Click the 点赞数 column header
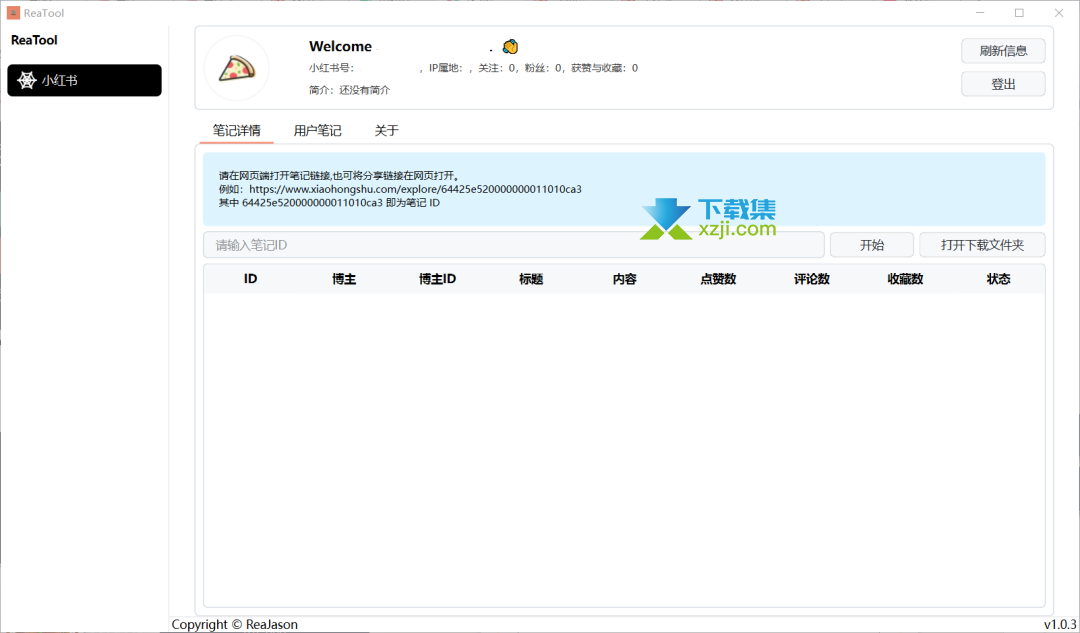The image size is (1080, 633). pyautogui.click(x=718, y=279)
